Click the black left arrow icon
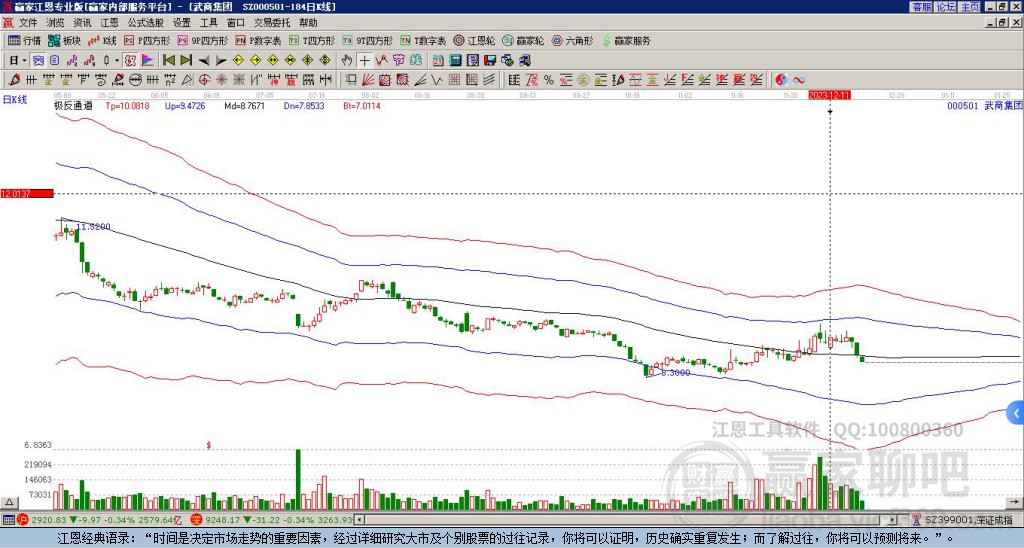This screenshot has height=548, width=1024. [204, 60]
